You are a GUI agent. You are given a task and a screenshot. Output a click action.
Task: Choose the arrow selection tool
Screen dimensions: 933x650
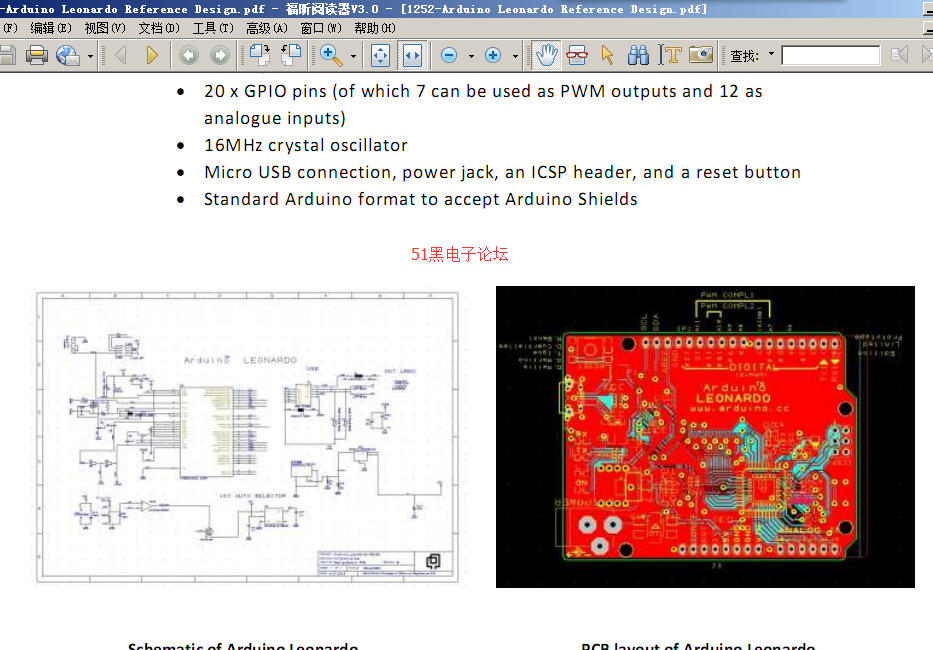(608, 55)
